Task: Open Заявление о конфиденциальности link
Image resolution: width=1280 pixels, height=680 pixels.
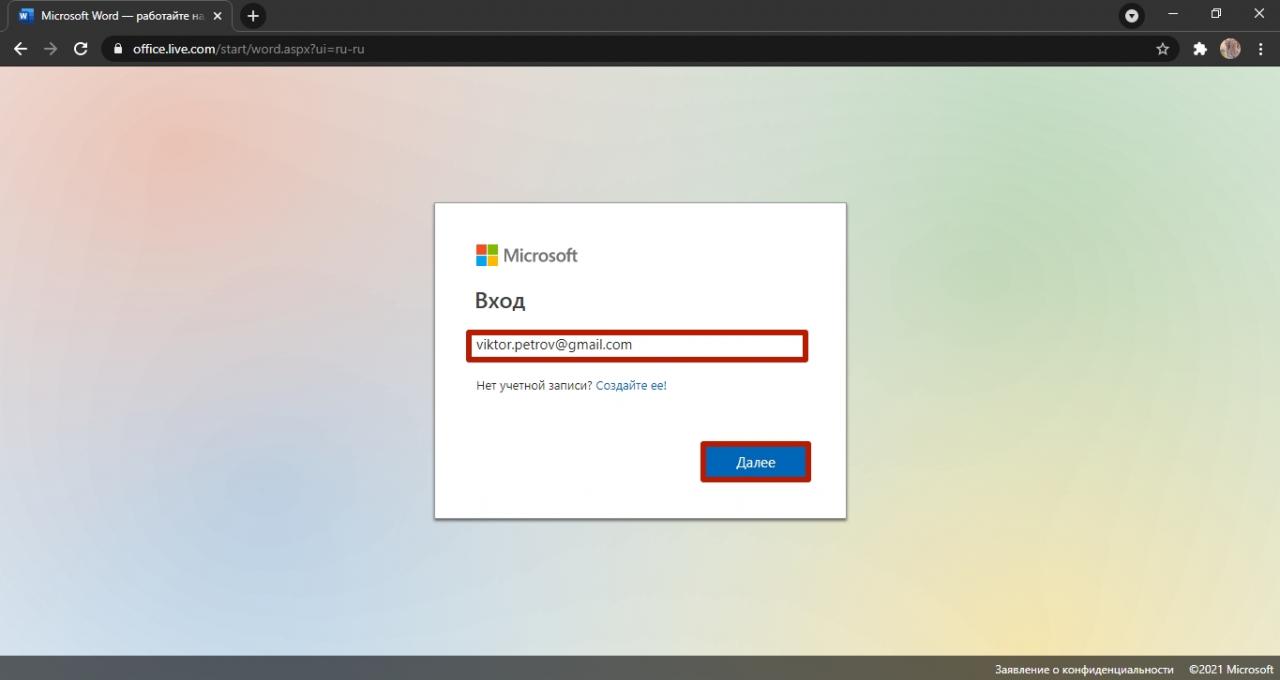Action: [x=1084, y=669]
